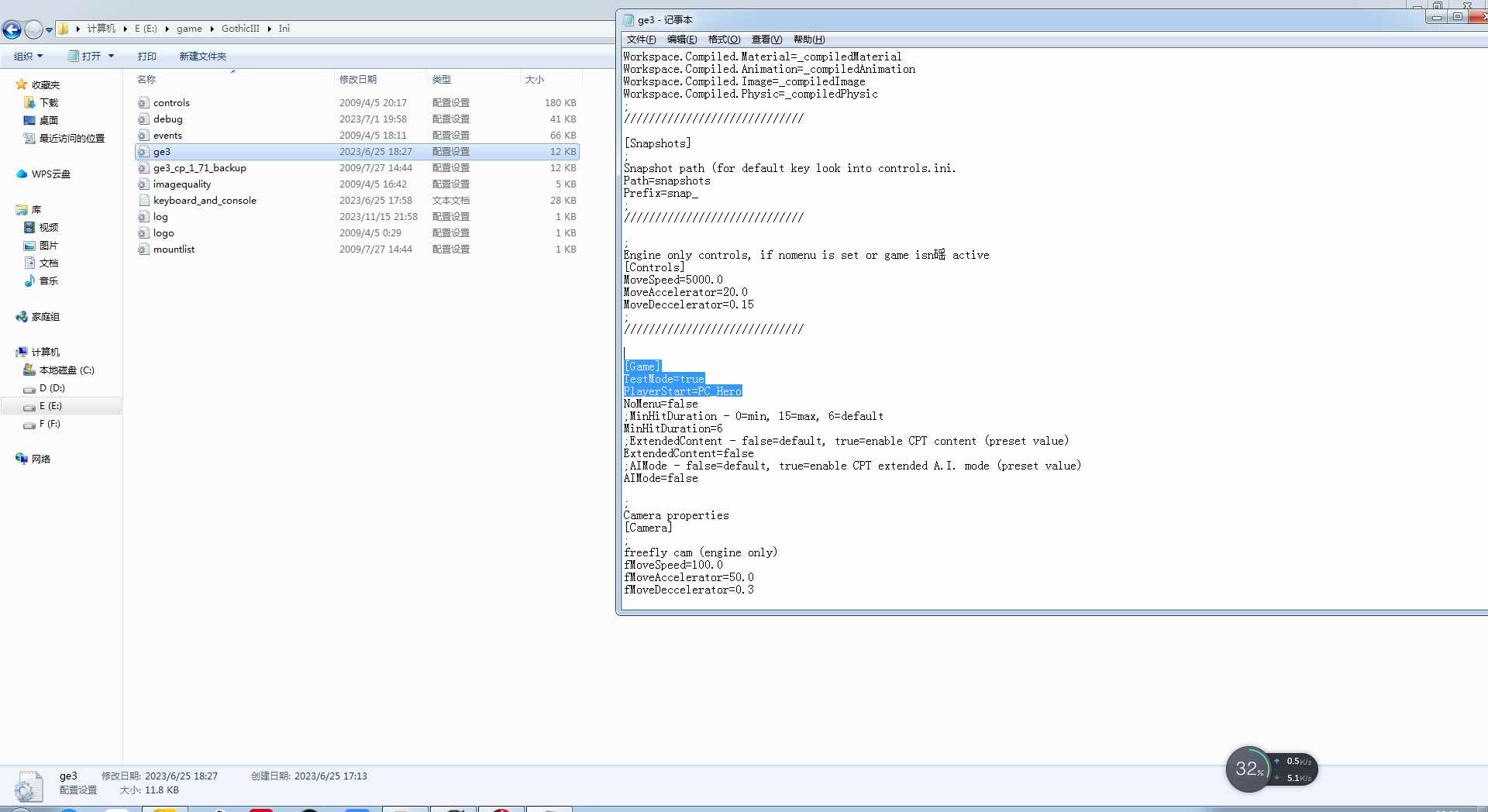Open 本地磁盘 (C:) drive in sidebar
The height and width of the screenshot is (812, 1488).
coord(66,370)
